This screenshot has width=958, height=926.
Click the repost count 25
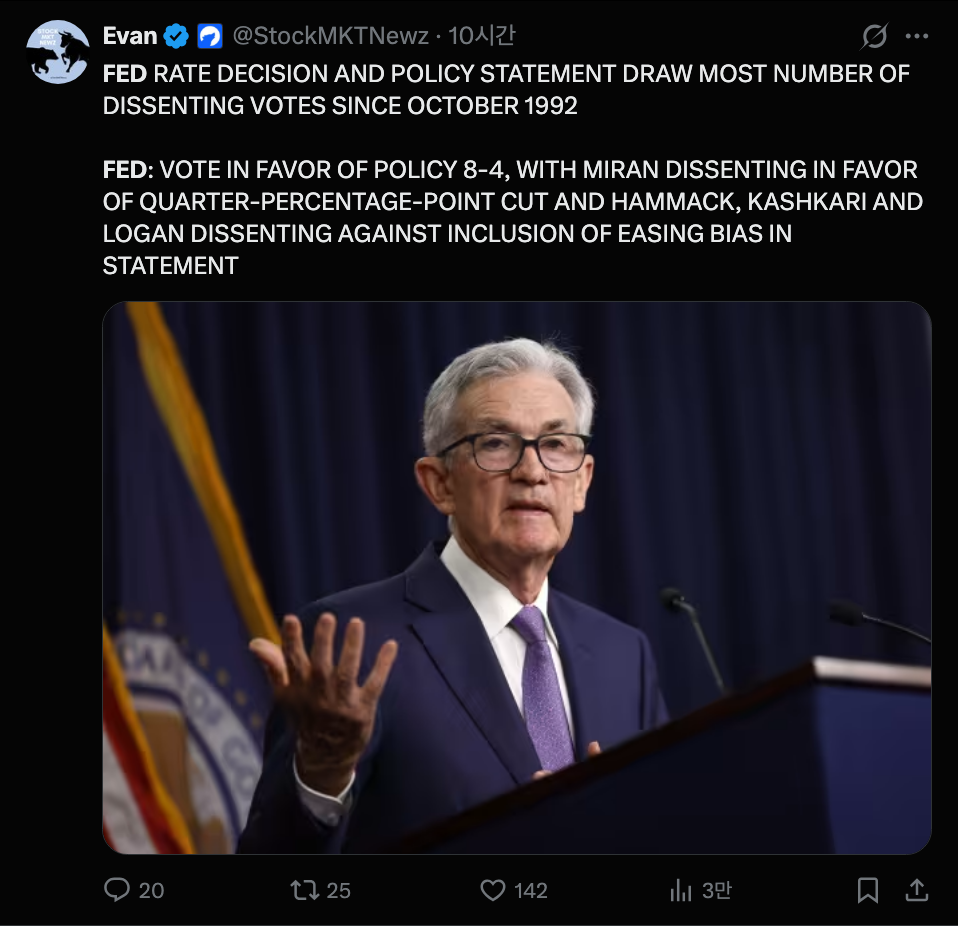[x=339, y=890]
